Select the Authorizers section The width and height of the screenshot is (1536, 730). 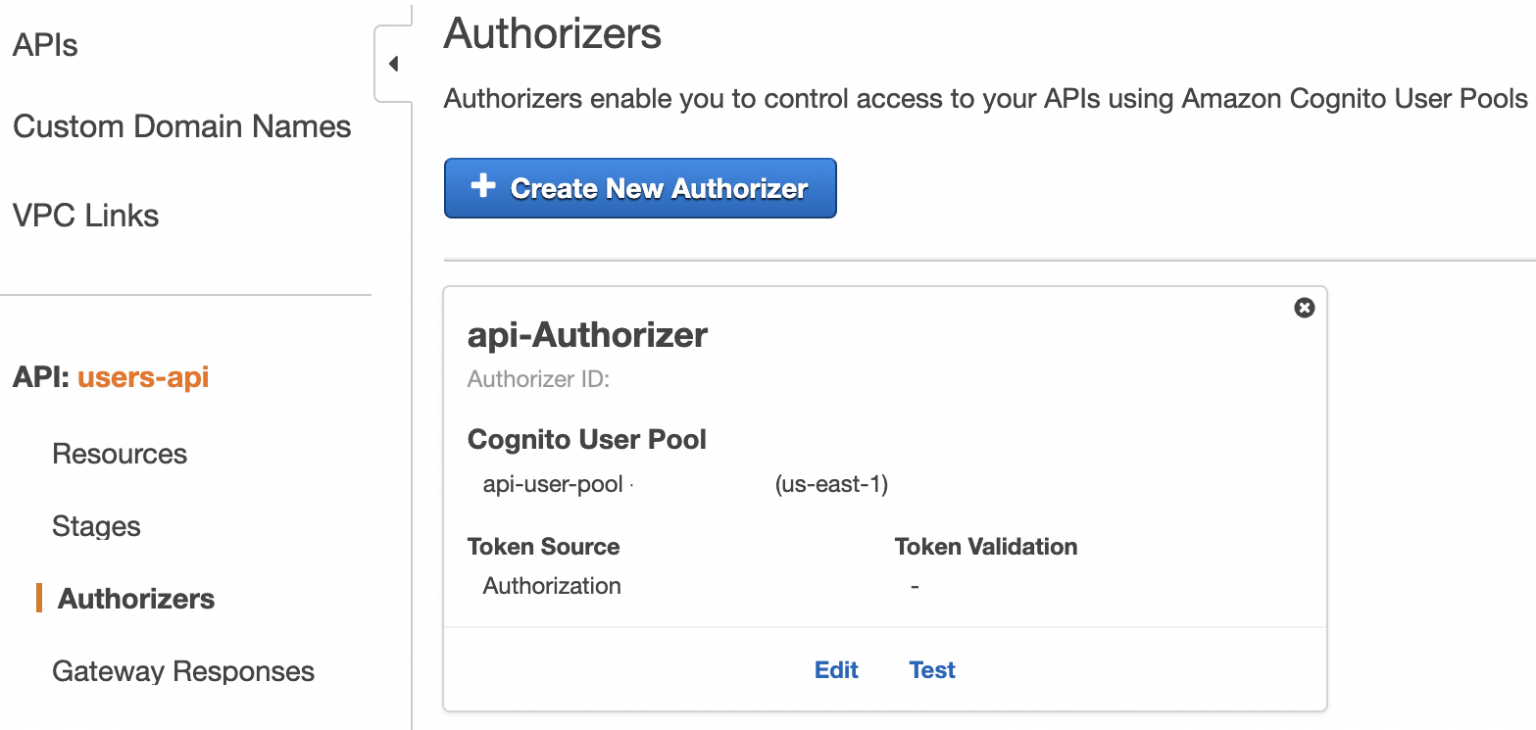(x=135, y=598)
